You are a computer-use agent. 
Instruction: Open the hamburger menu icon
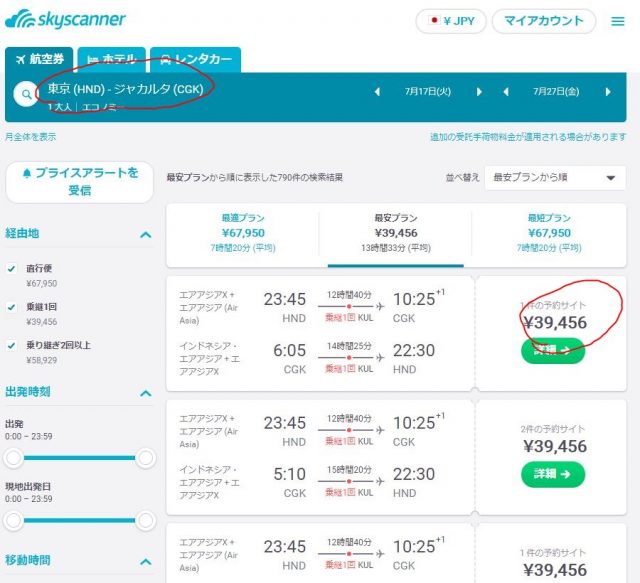618,21
